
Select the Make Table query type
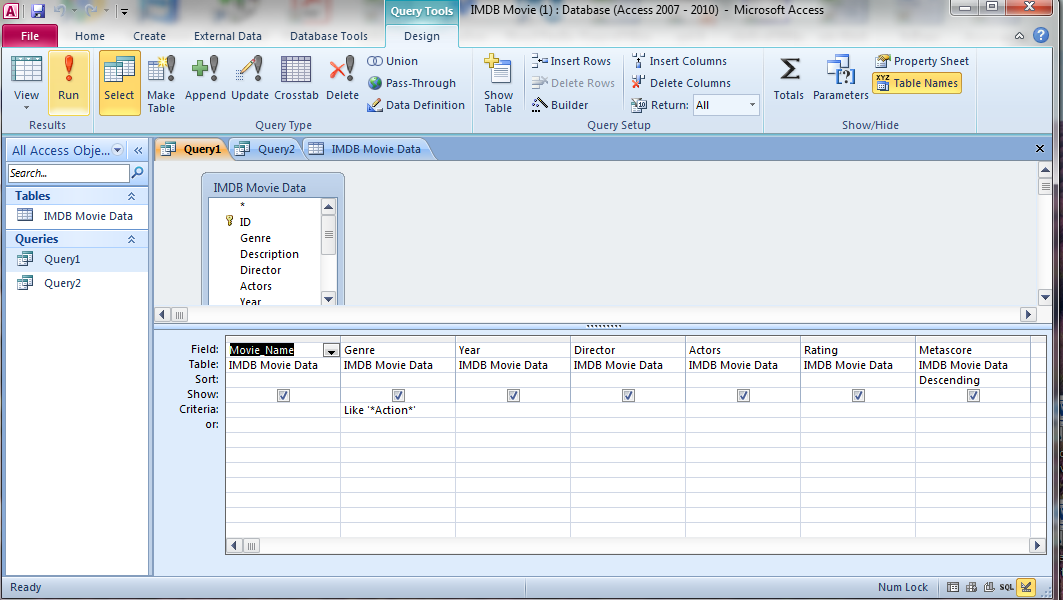point(160,83)
